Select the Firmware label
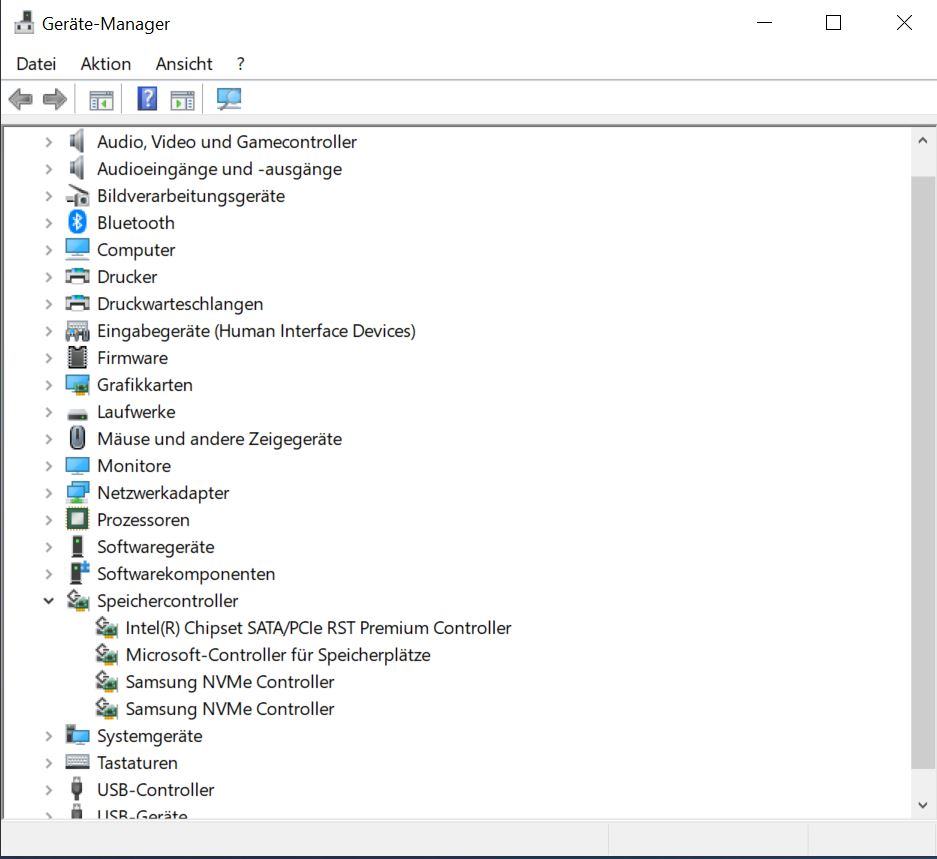Viewport: 937px width, 859px height. point(133,357)
